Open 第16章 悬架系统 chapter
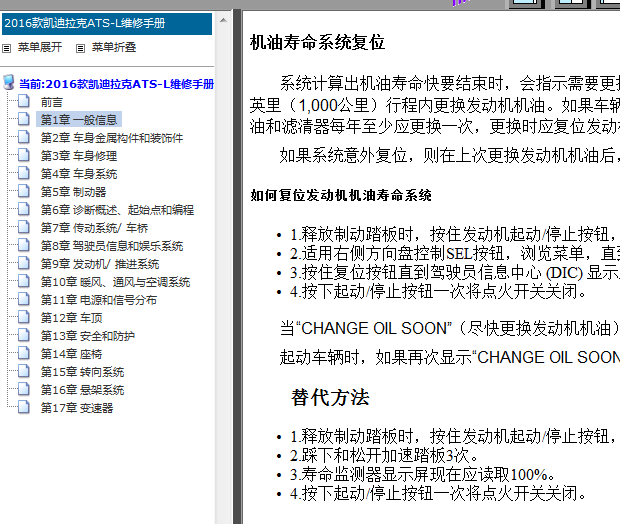This screenshot has width=620, height=524. pos(82,390)
